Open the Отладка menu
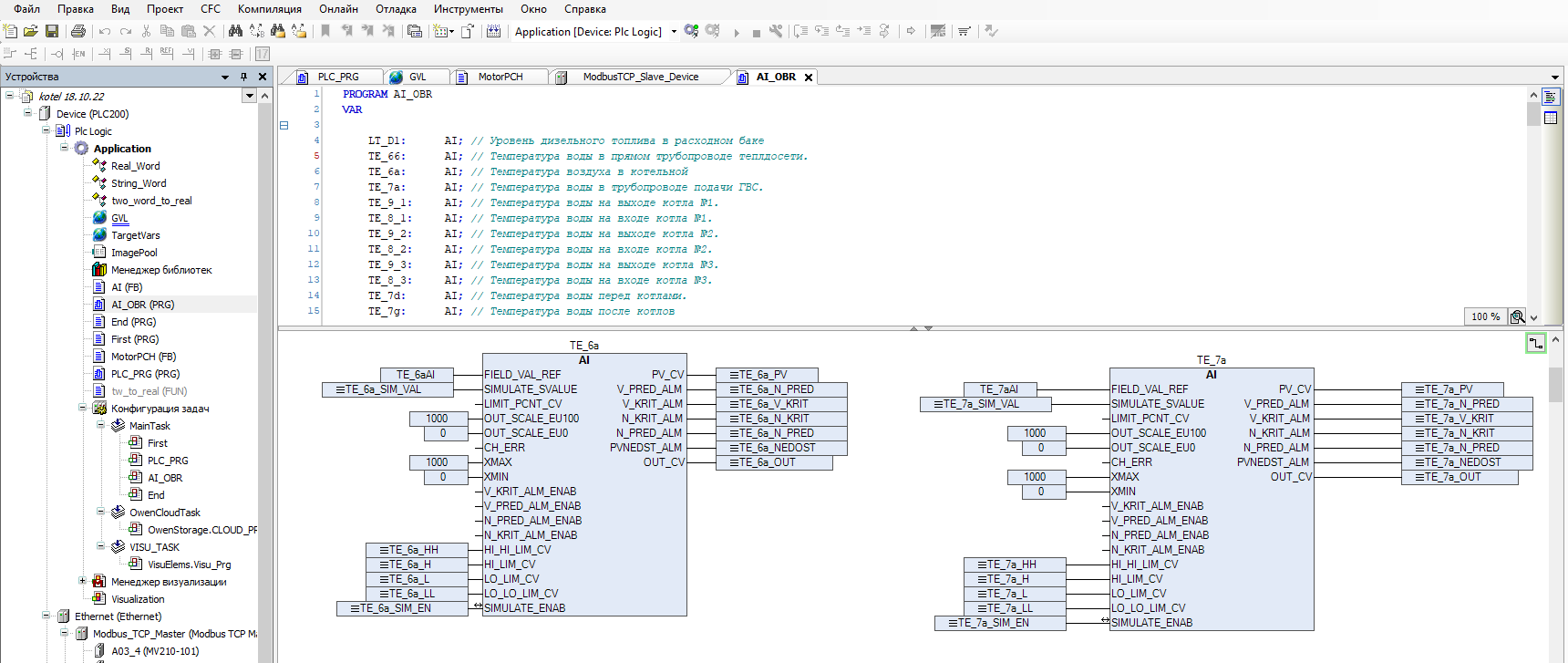 tap(396, 9)
